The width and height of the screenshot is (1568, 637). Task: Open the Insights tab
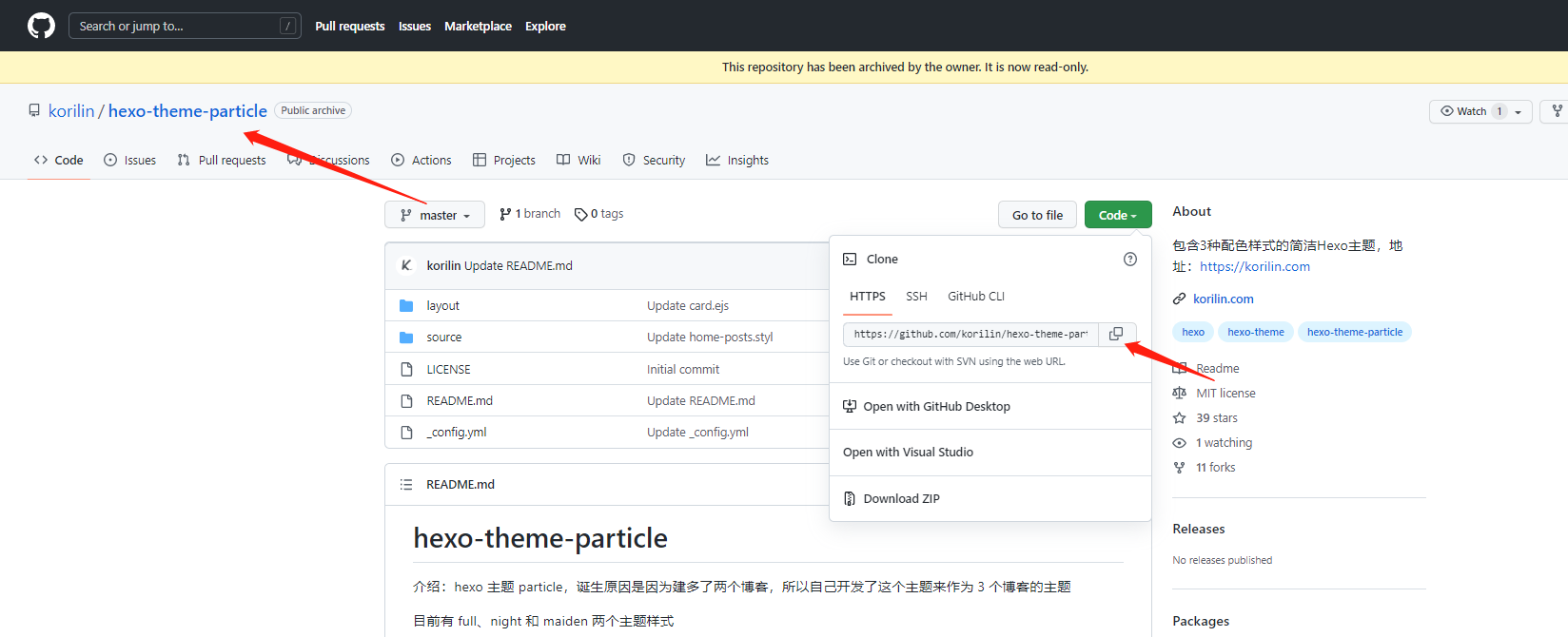[737, 160]
